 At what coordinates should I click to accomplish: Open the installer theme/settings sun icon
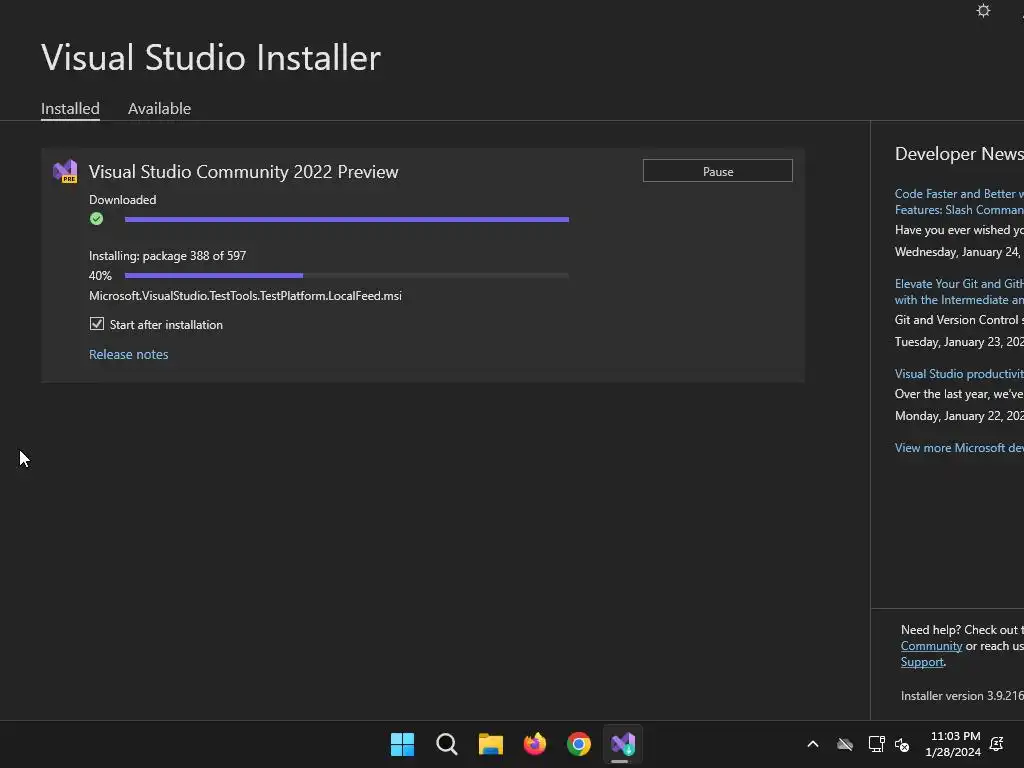(983, 10)
